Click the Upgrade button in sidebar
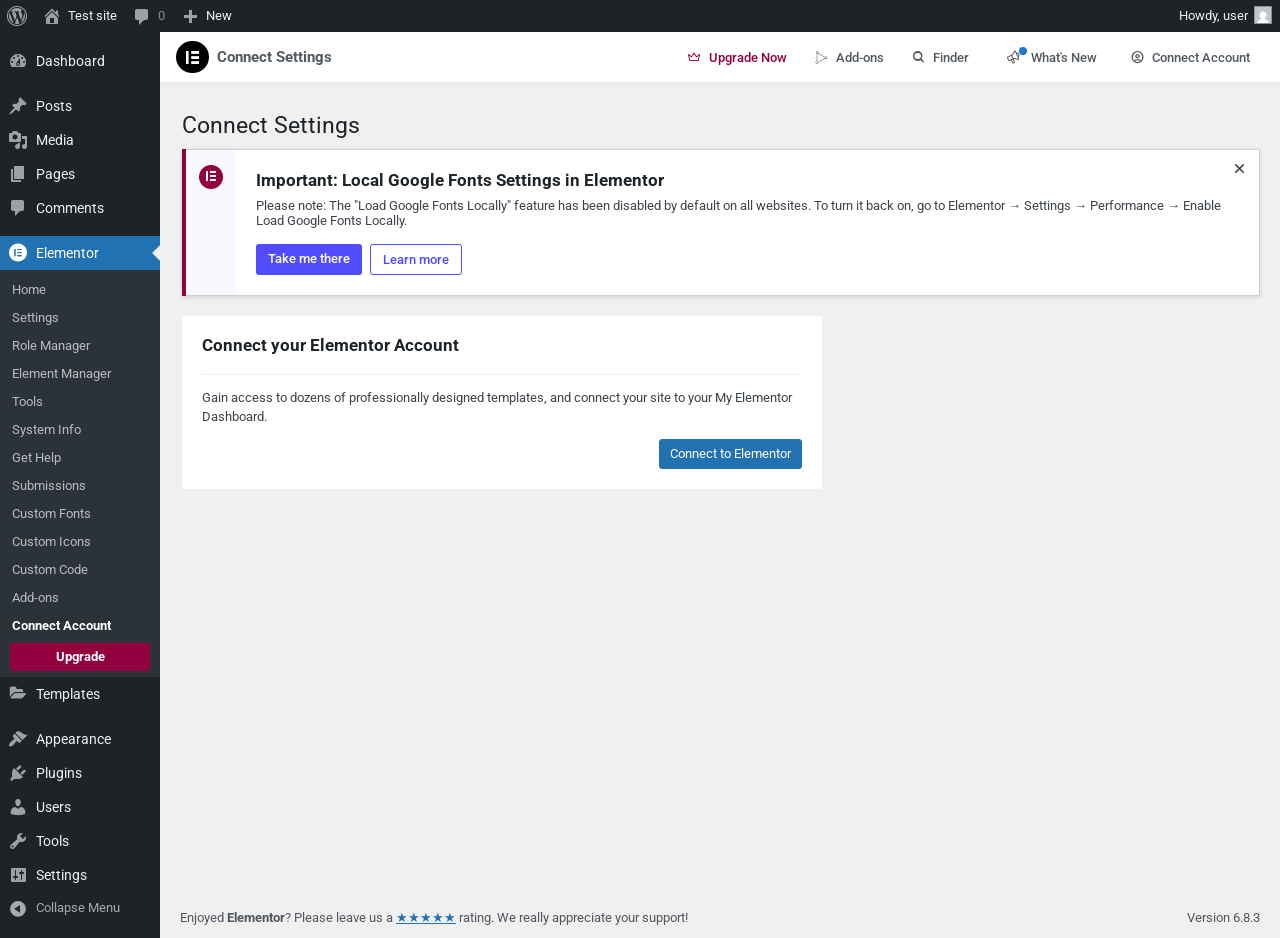The image size is (1280, 938). click(80, 657)
